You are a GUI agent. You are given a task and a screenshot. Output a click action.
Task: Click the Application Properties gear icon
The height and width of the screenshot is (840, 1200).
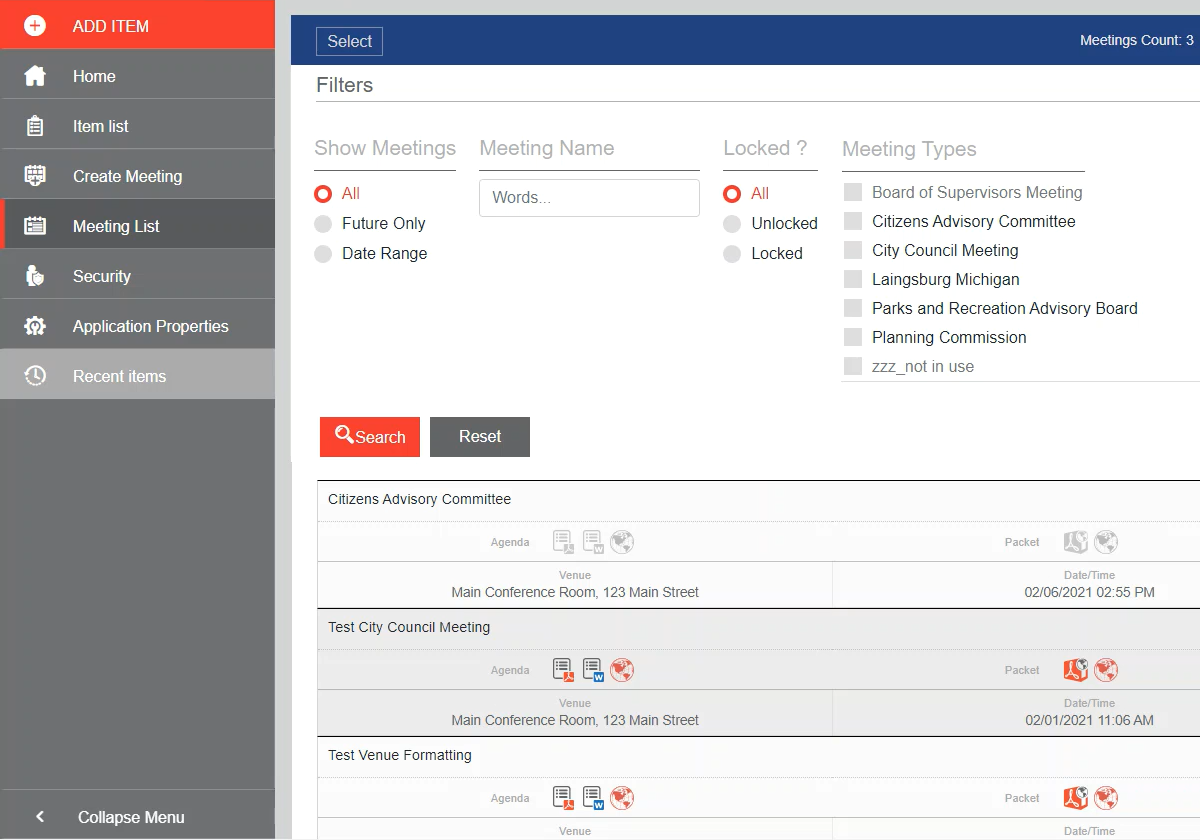(x=35, y=326)
